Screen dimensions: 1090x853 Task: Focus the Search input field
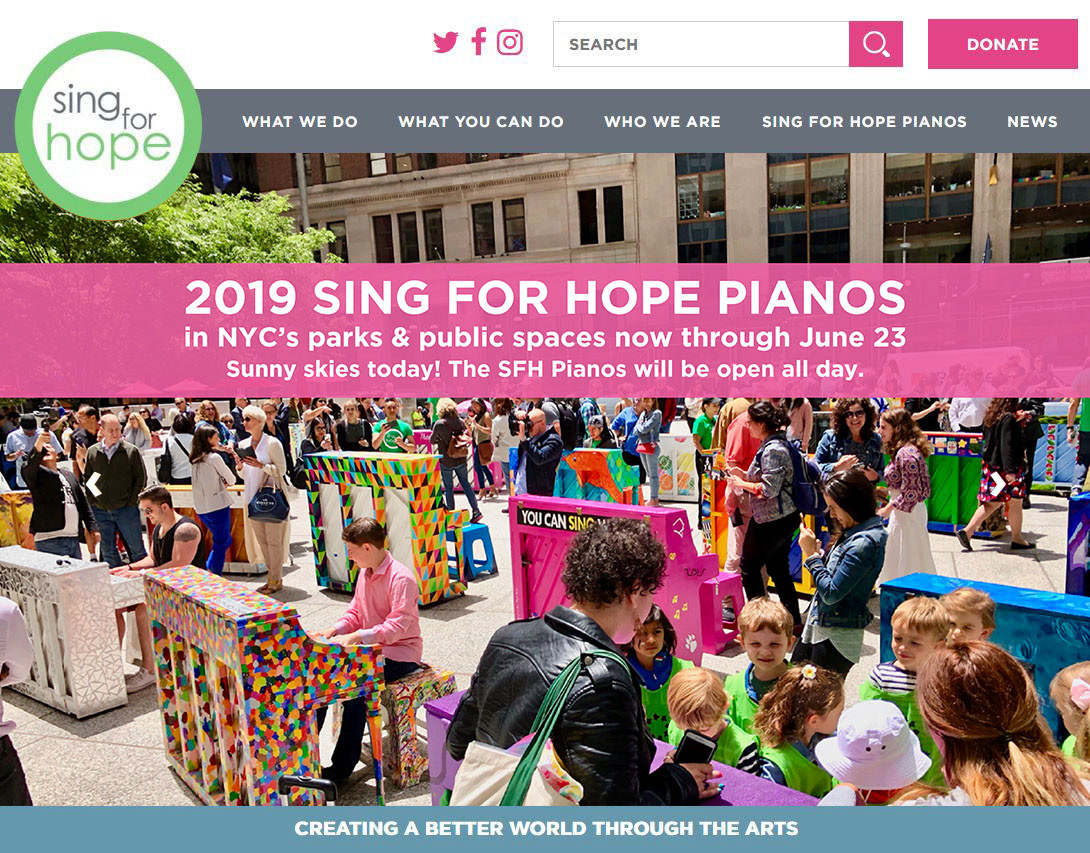[701, 44]
